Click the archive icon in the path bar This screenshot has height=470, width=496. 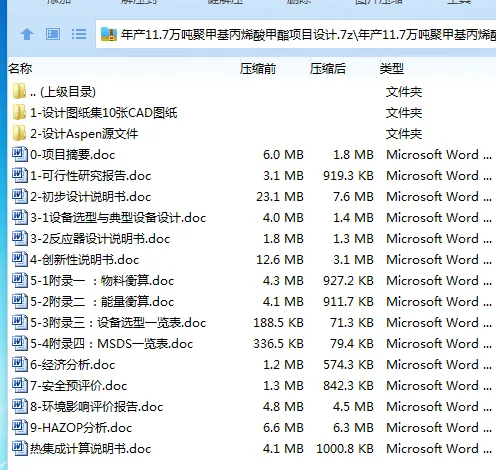pyautogui.click(x=109, y=34)
